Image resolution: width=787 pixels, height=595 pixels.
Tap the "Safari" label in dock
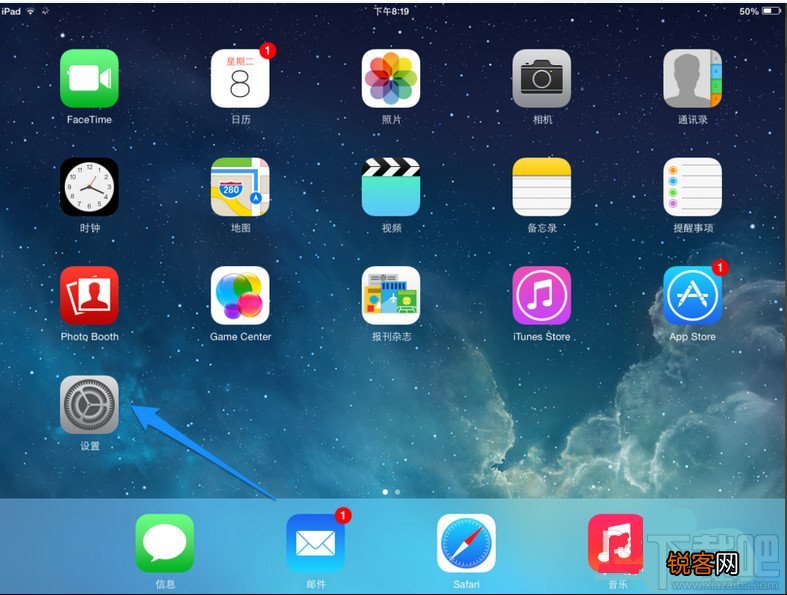click(x=466, y=584)
